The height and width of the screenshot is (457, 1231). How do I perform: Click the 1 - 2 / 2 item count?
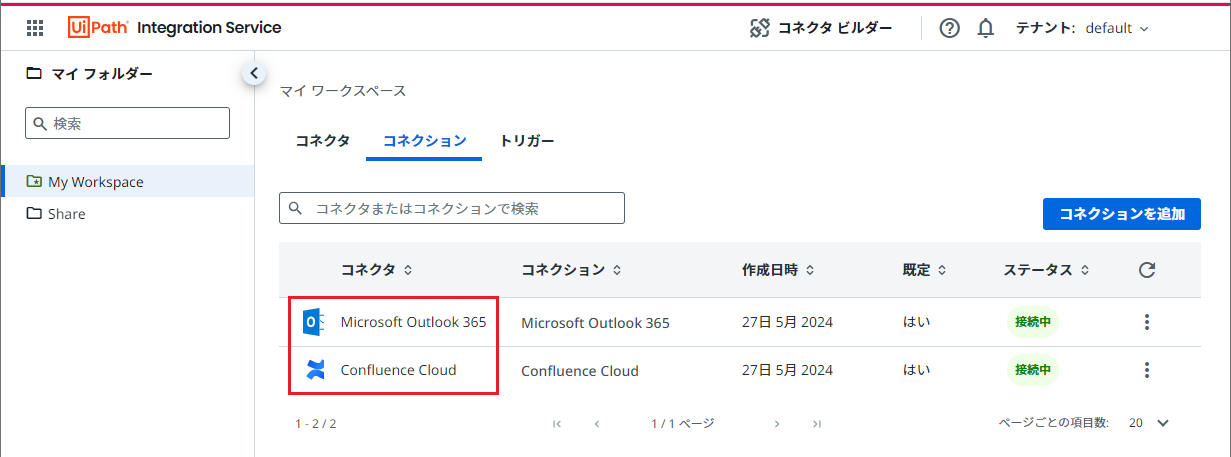[316, 424]
